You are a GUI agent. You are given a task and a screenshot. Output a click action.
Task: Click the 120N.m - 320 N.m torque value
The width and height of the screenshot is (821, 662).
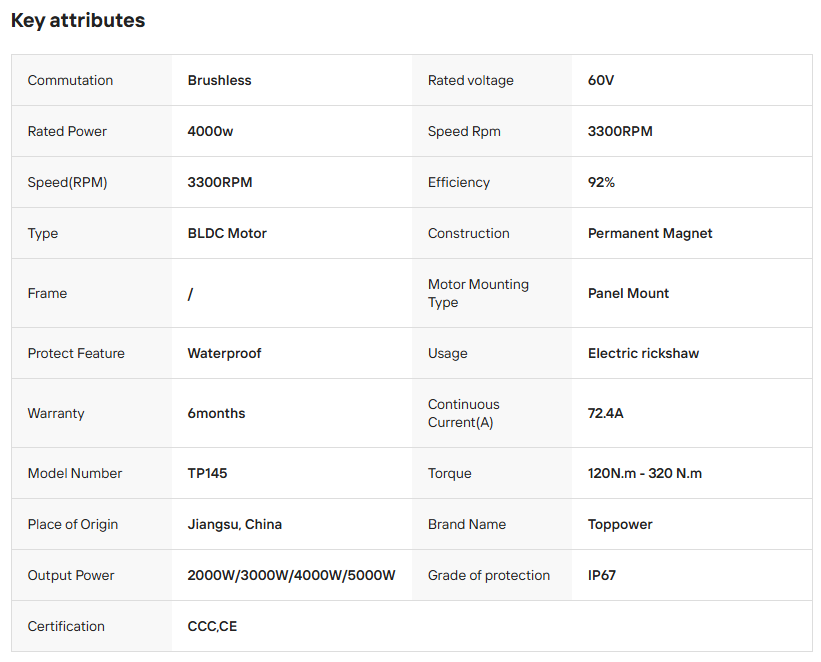[x=644, y=473]
